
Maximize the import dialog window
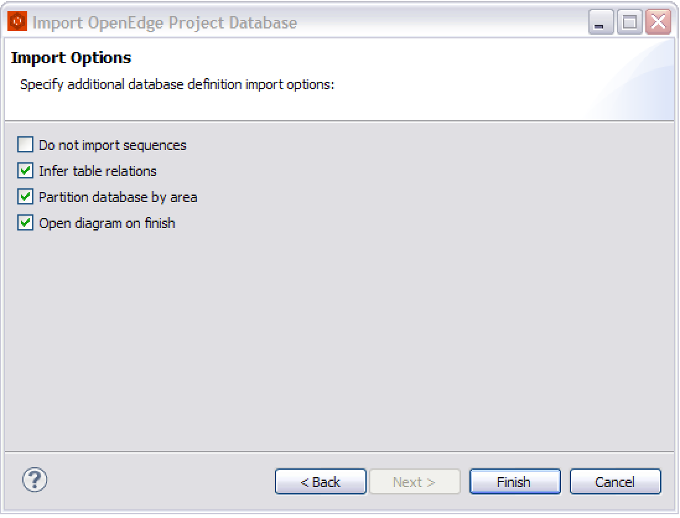[629, 23]
